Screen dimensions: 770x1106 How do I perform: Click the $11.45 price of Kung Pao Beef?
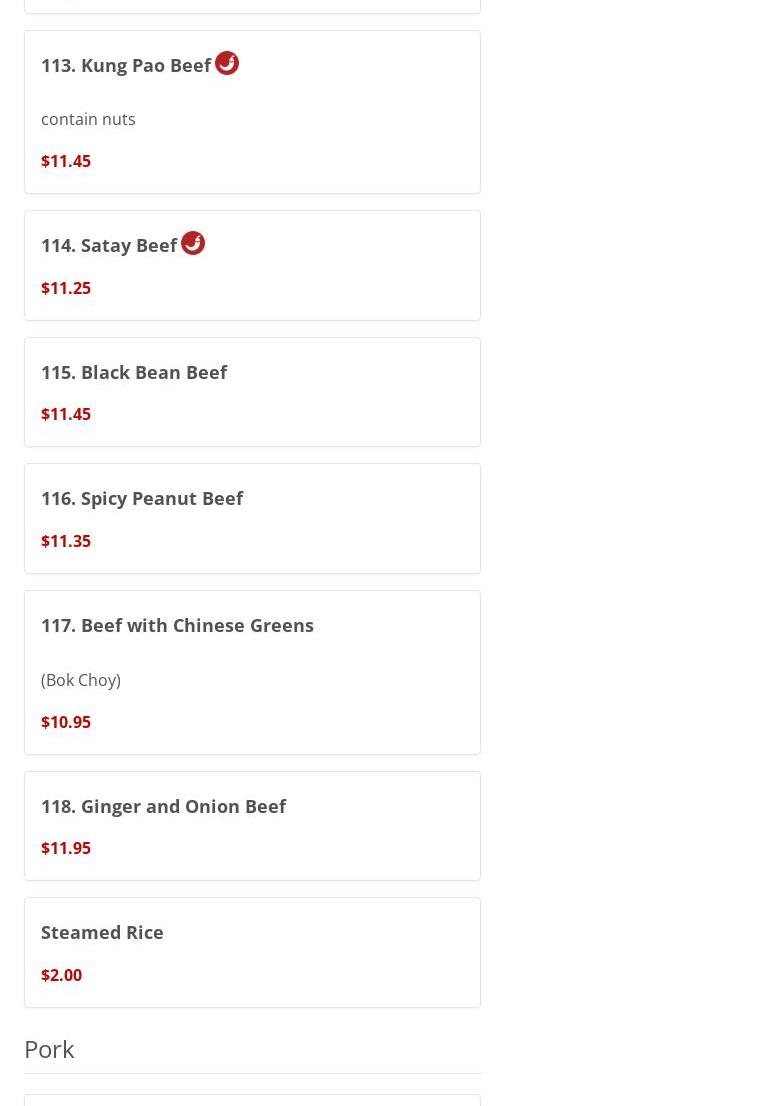[66, 161]
